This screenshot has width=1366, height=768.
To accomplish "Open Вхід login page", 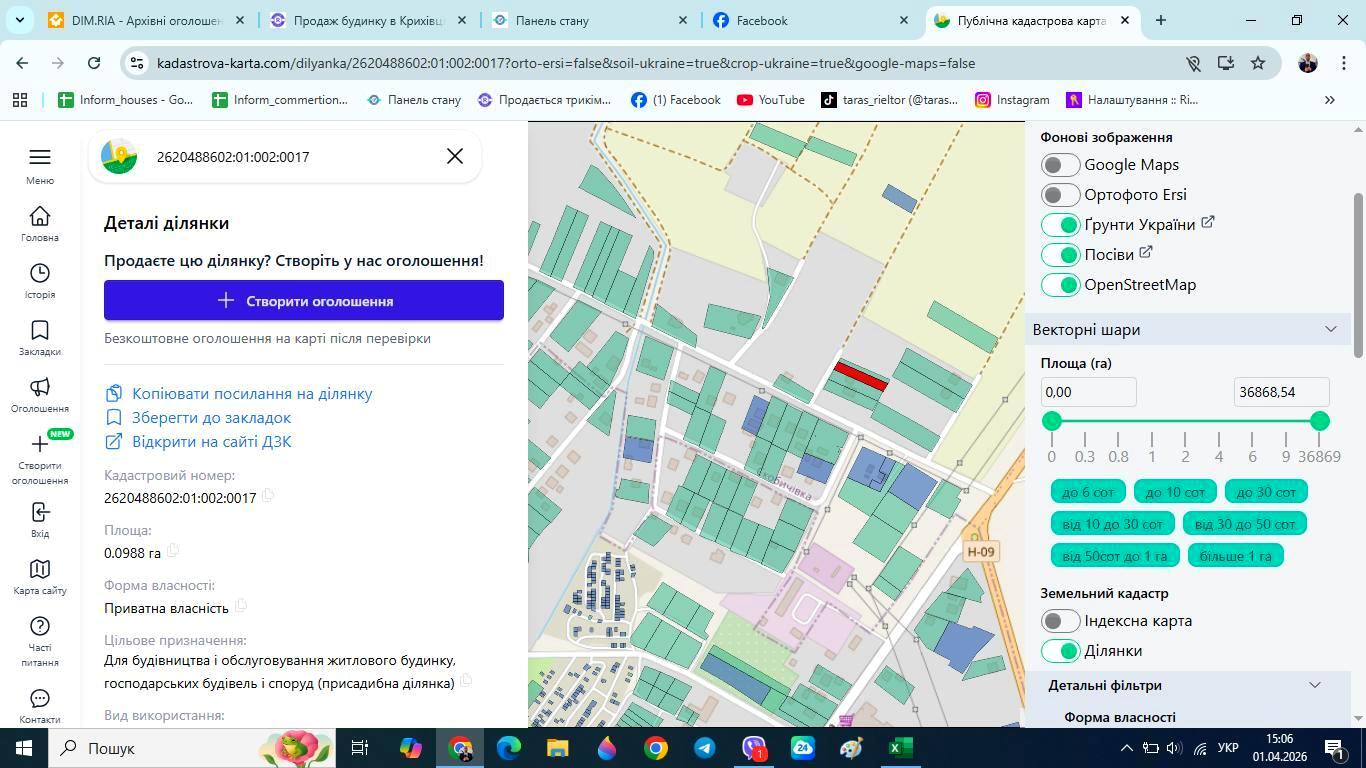I will pos(40,520).
